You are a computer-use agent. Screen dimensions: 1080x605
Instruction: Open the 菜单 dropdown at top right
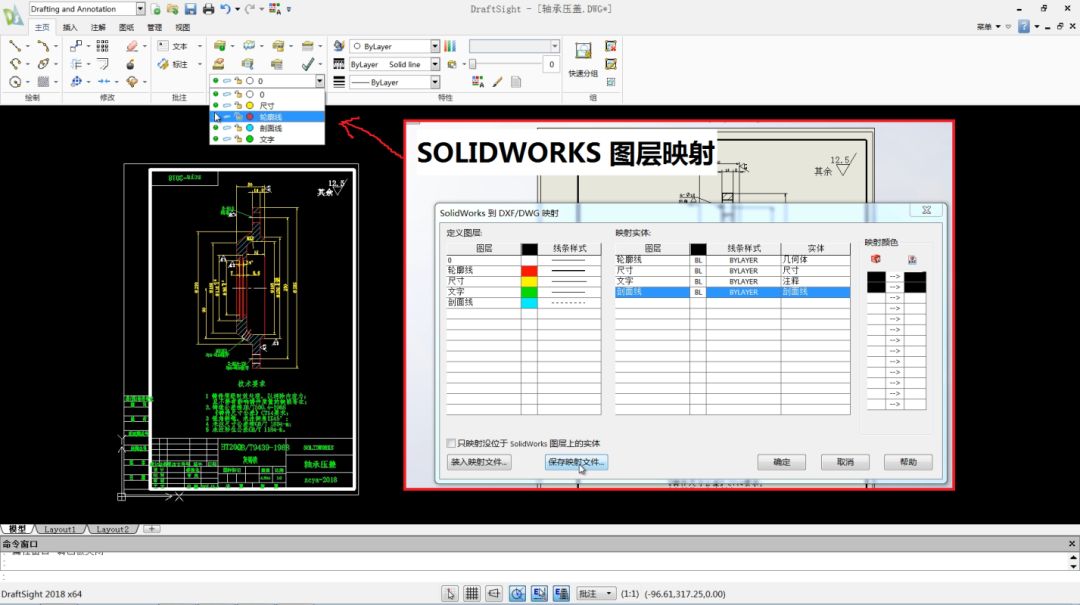[988, 26]
